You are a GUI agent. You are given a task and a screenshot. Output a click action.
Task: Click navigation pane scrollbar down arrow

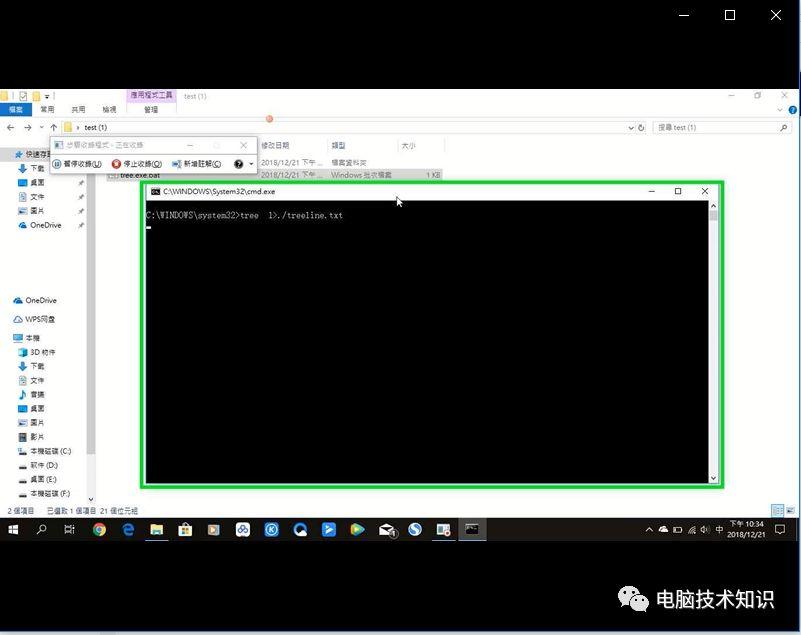coord(91,500)
